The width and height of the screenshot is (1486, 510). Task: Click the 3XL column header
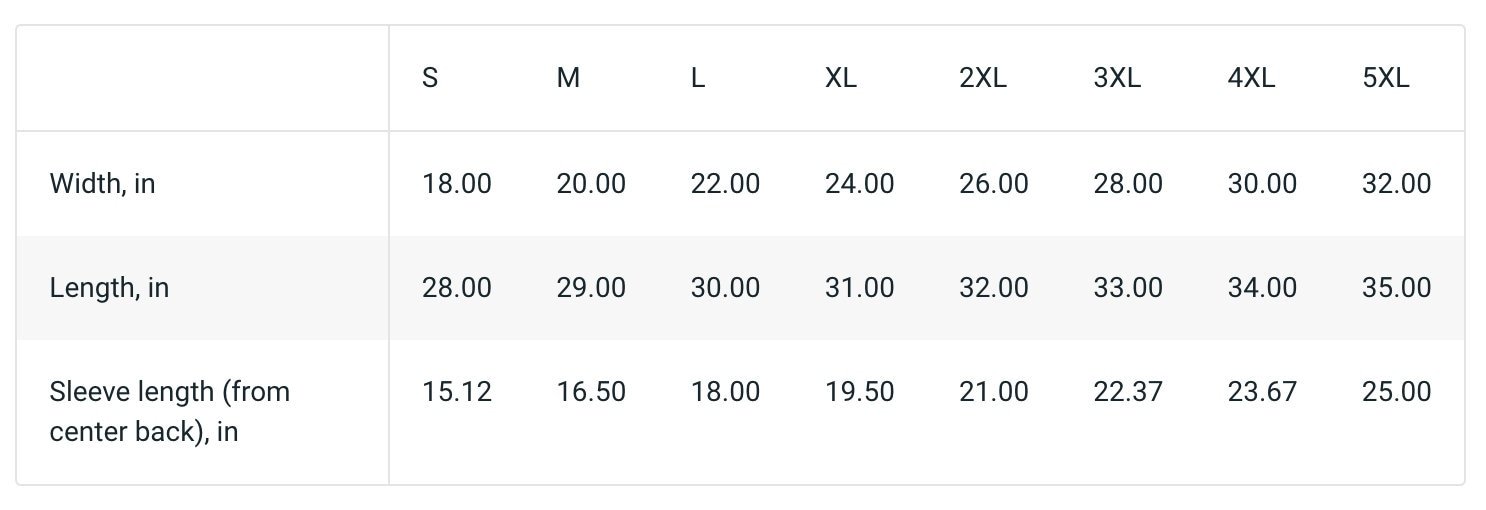(1118, 78)
